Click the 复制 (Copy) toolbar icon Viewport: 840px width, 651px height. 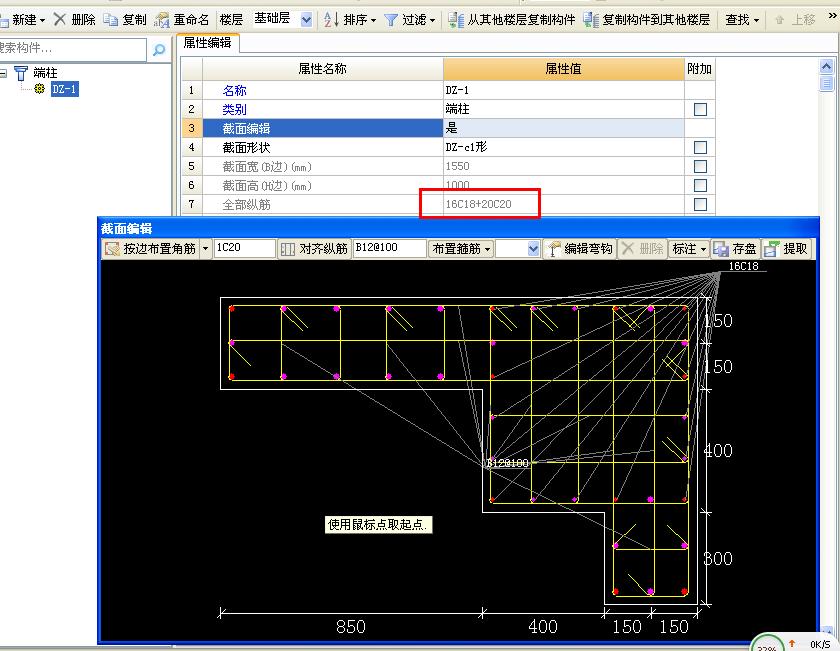point(128,18)
